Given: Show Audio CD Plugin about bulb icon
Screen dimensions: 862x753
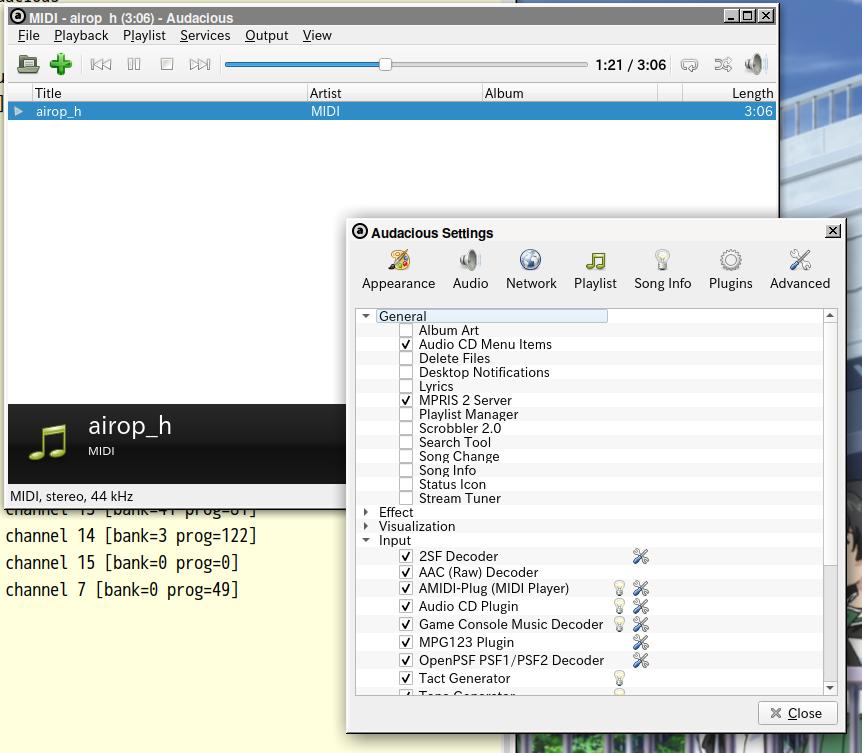Looking at the screenshot, I should [x=620, y=606].
